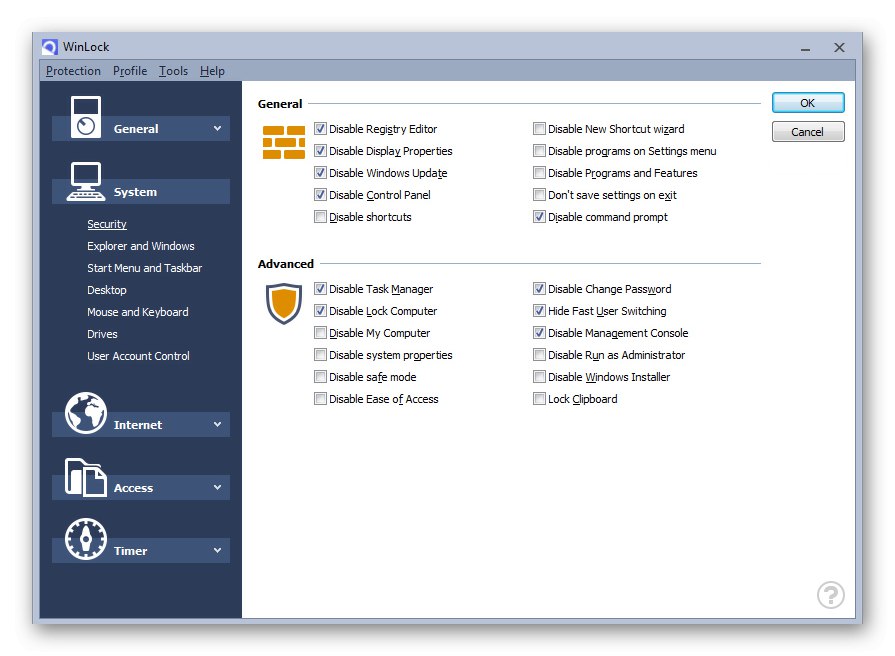Screen dimensions: 895x656
Task: Click the help question mark icon
Action: [831, 595]
